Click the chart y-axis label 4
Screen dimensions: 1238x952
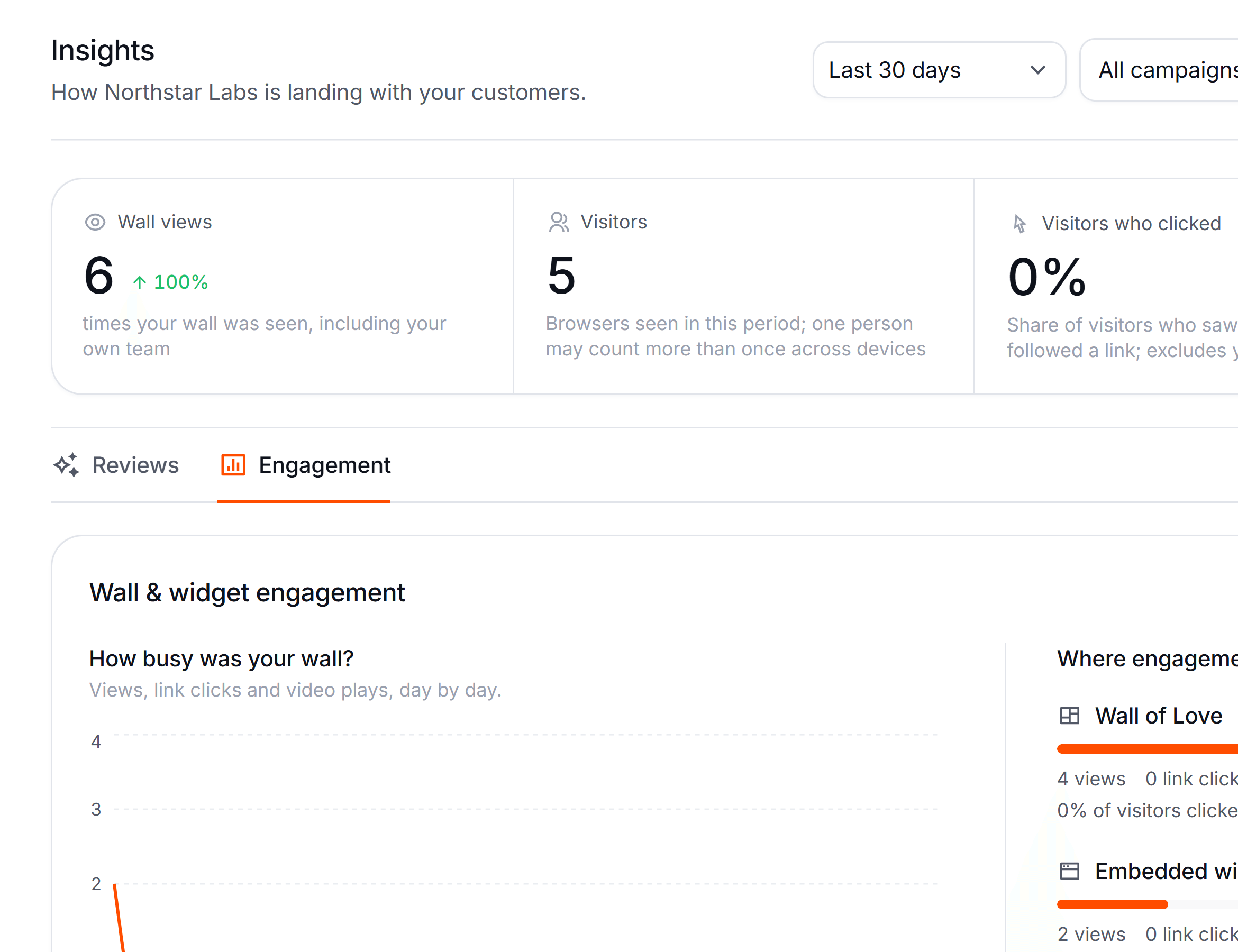point(96,742)
